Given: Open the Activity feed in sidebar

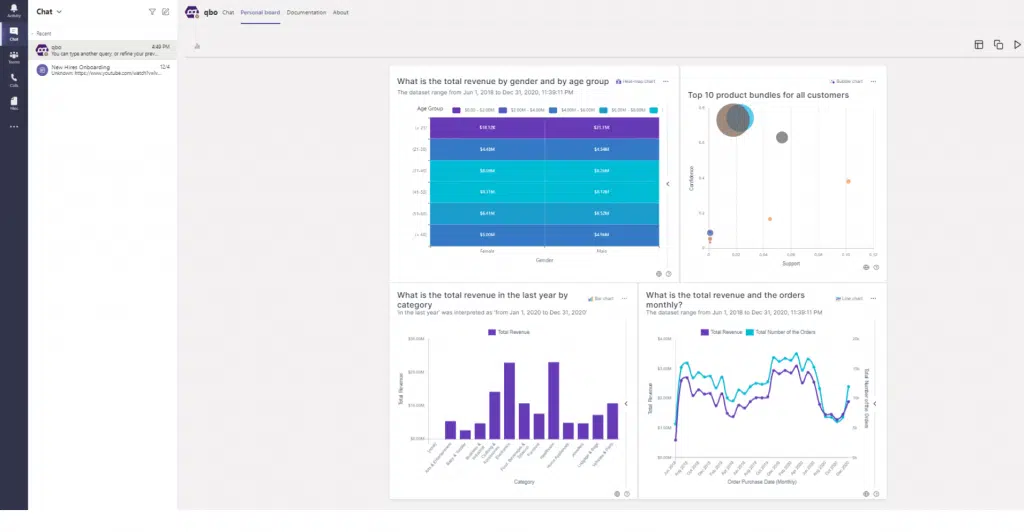Looking at the screenshot, I should point(13,10).
